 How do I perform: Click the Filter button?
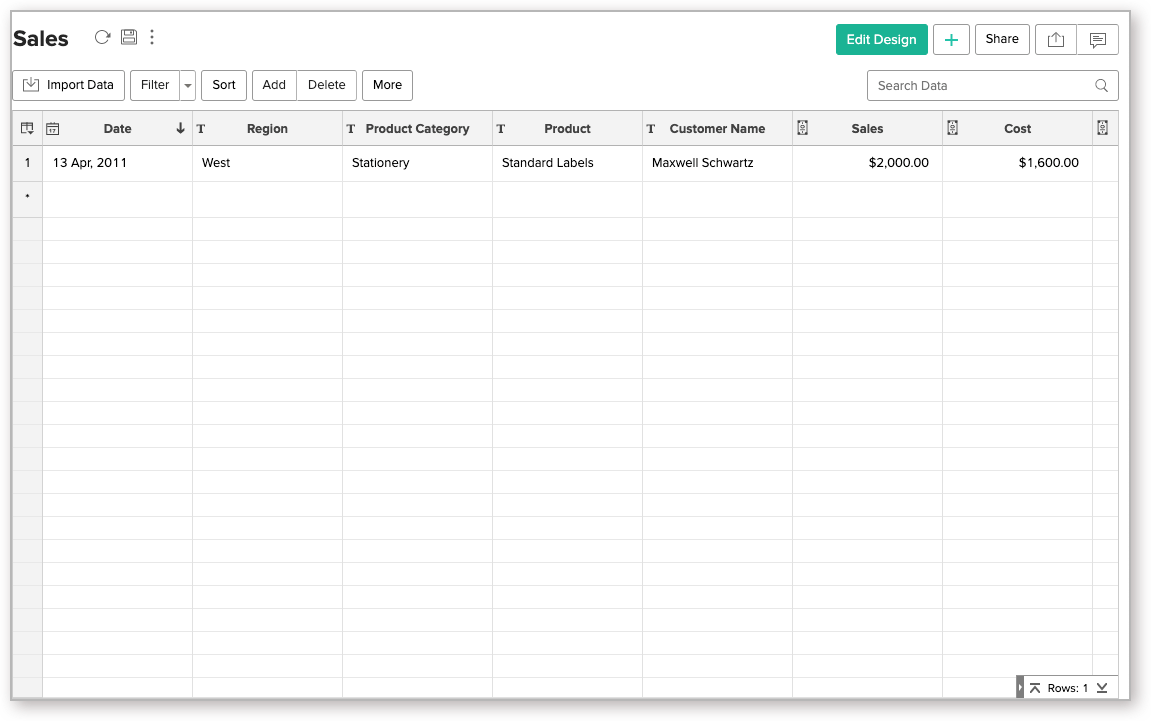tap(155, 85)
